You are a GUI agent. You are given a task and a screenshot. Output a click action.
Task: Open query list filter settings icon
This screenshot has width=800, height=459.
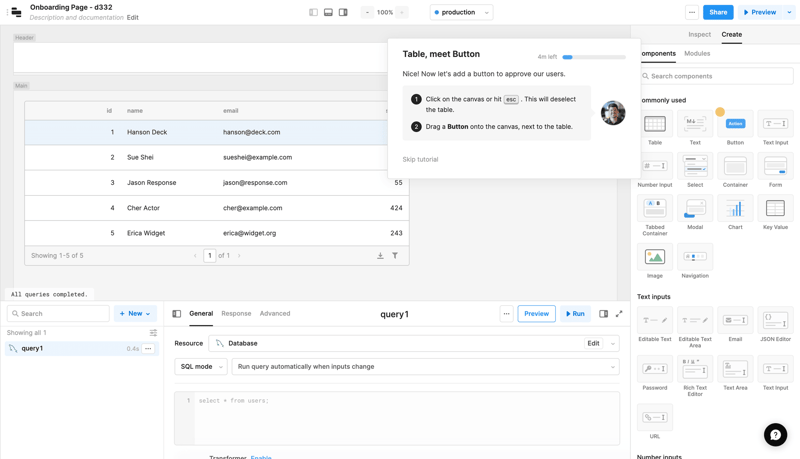click(153, 333)
